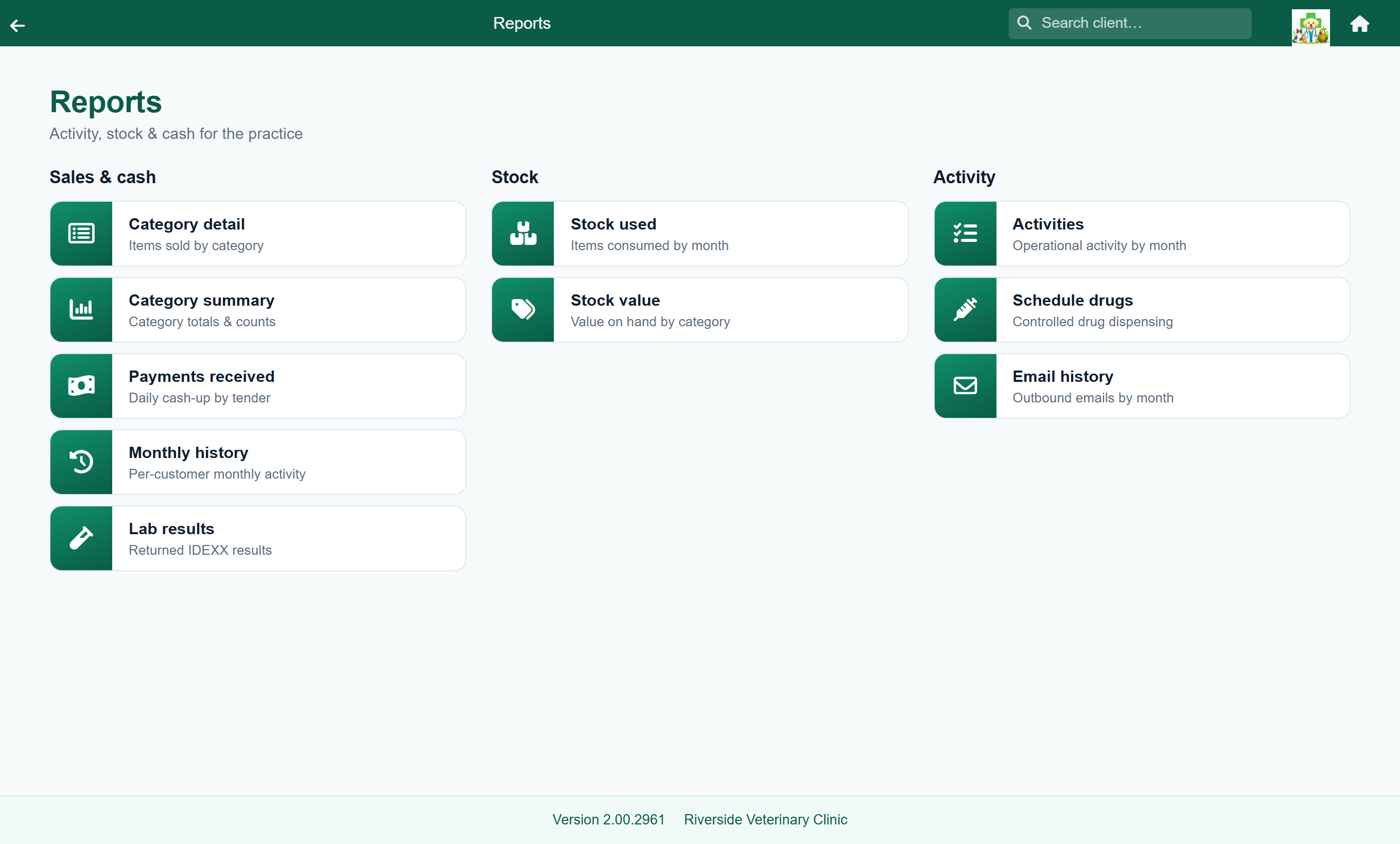
Task: Click 'Returned IDEXX results' text
Action: click(200, 550)
